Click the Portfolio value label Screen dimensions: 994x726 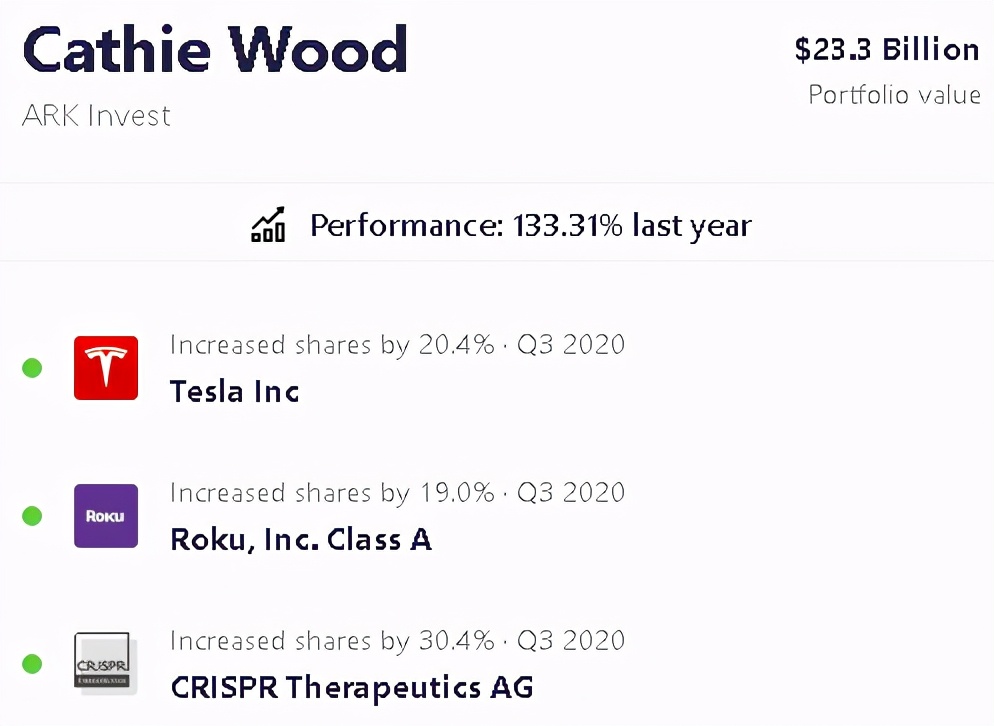click(894, 95)
